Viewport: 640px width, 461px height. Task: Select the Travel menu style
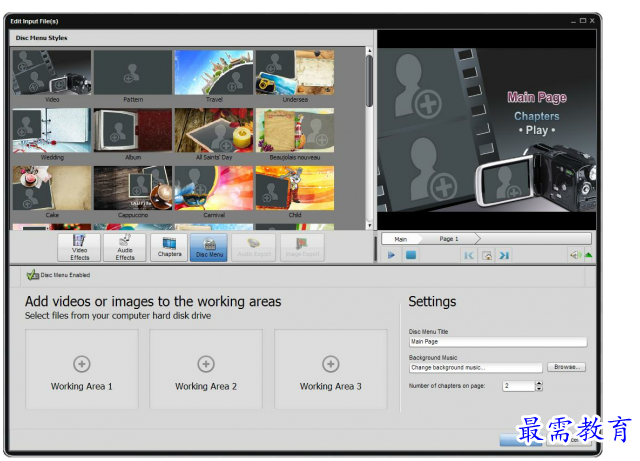pyautogui.click(x=214, y=72)
